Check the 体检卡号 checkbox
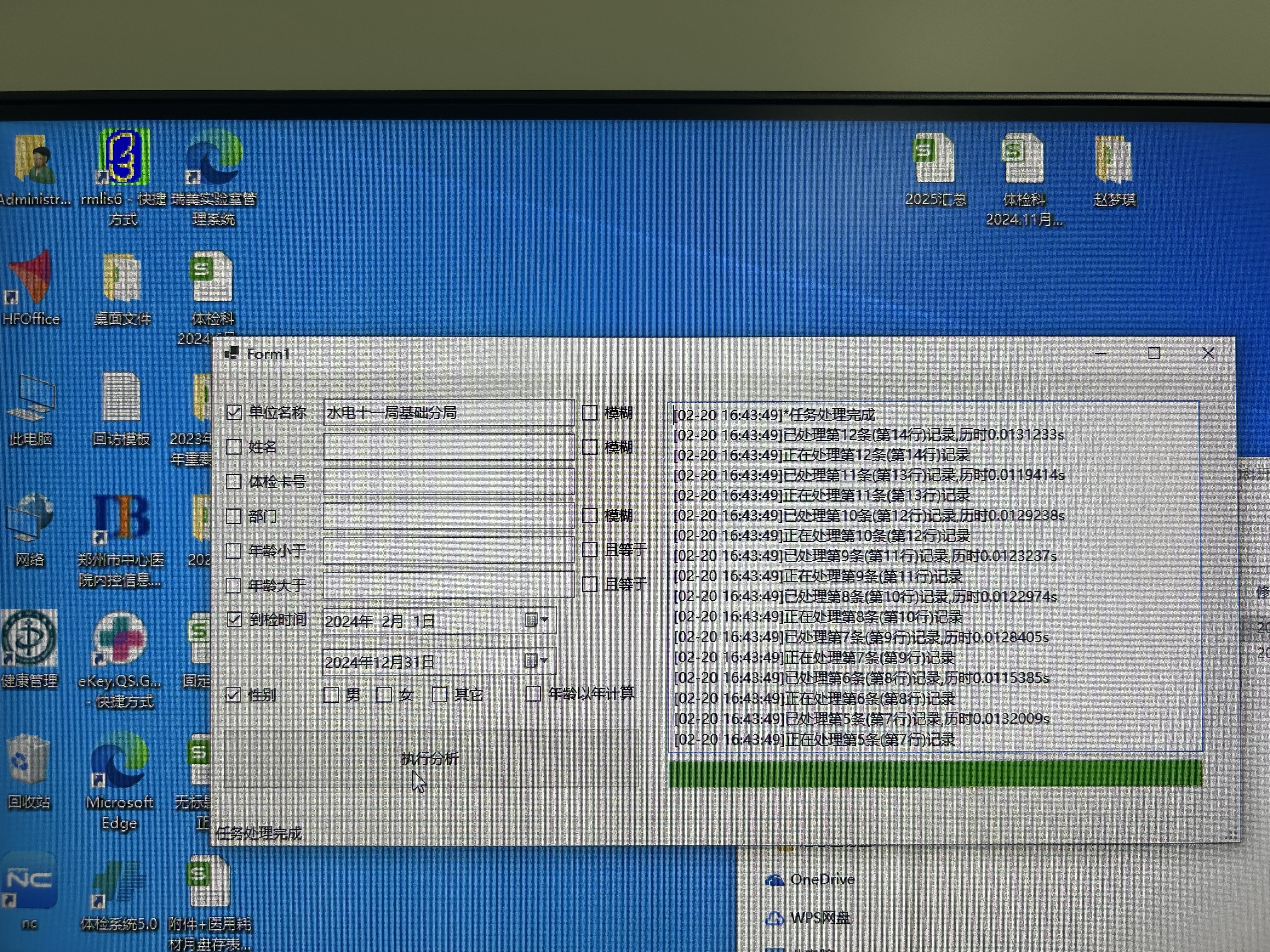This screenshot has width=1270, height=952. [x=234, y=481]
